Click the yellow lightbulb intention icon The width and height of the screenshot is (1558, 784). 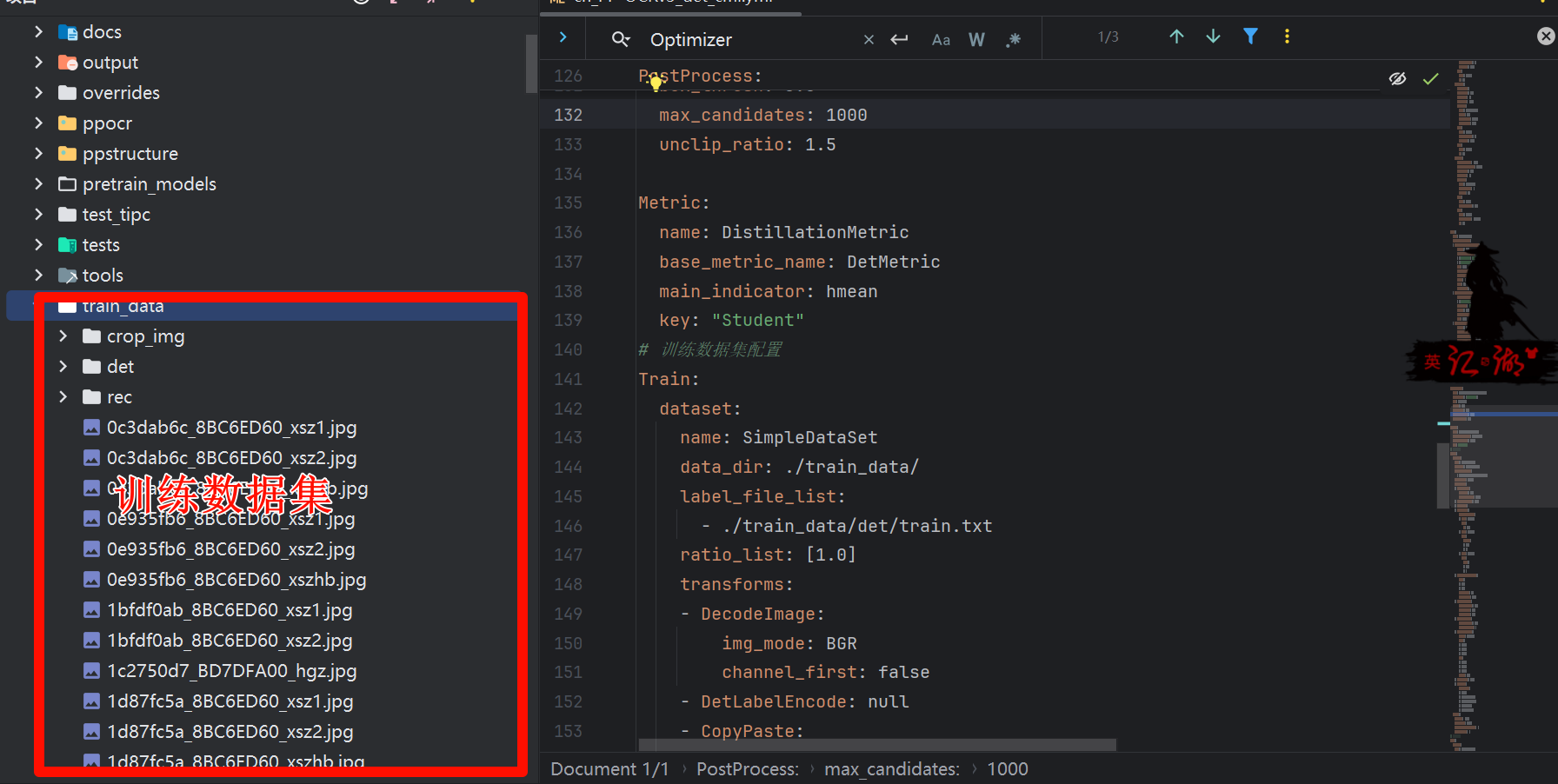[x=656, y=83]
